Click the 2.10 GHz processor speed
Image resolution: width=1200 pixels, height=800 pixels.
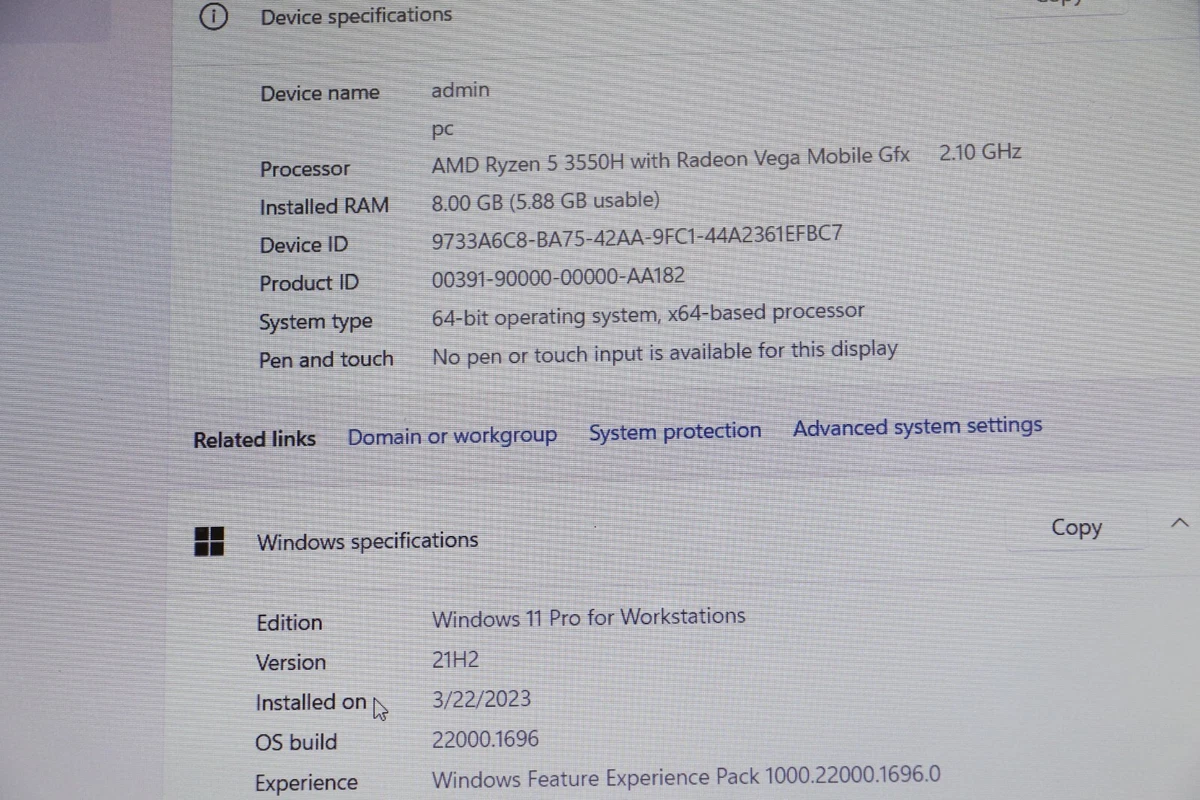pyautogui.click(x=980, y=153)
